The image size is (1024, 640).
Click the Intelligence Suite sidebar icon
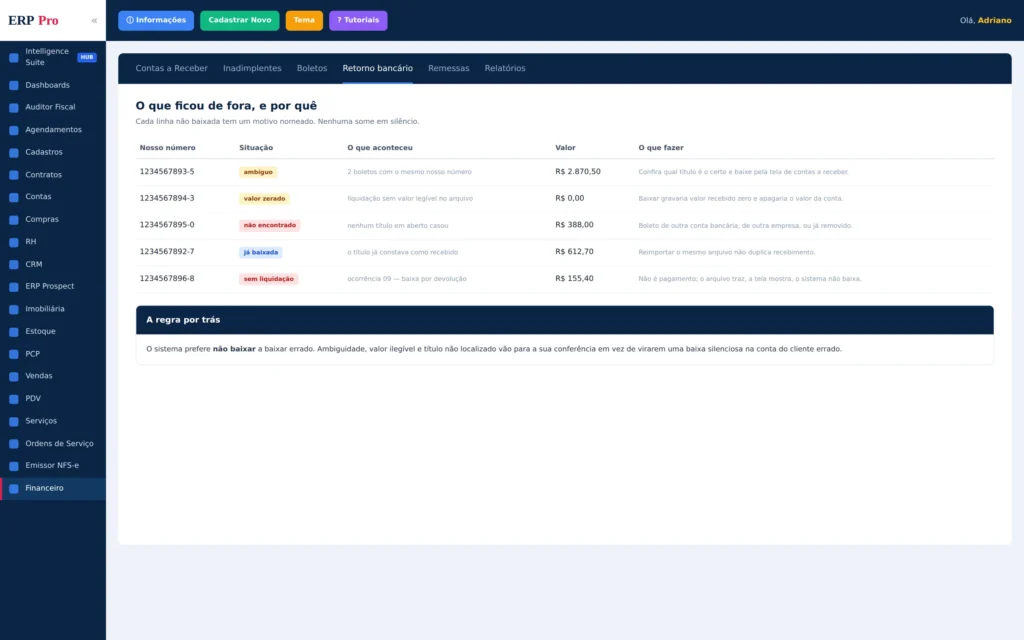[14, 57]
